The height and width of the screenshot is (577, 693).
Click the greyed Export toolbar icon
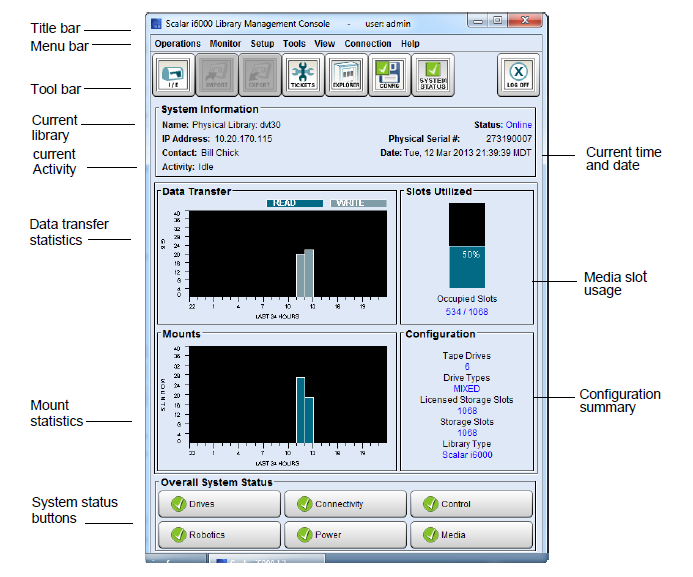pyautogui.click(x=260, y=75)
